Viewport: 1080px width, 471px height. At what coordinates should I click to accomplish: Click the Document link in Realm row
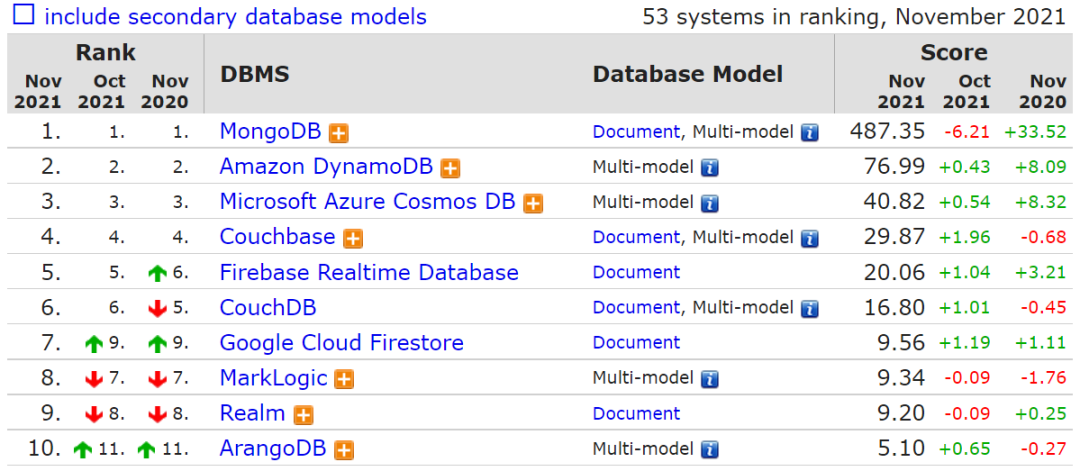pos(636,413)
